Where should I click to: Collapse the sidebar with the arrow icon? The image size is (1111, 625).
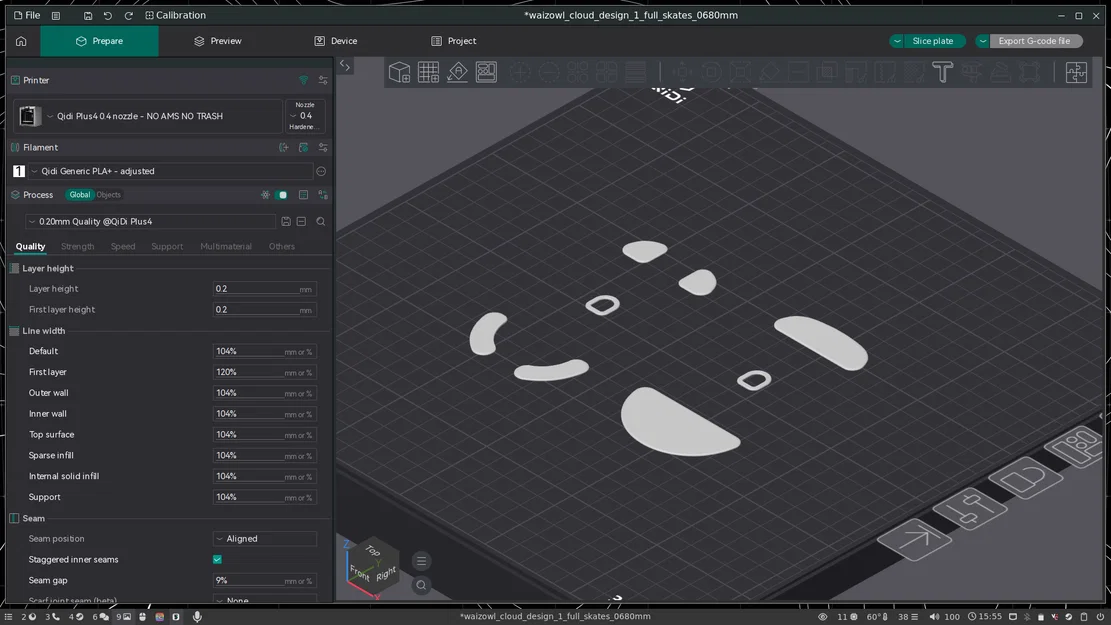pos(345,65)
